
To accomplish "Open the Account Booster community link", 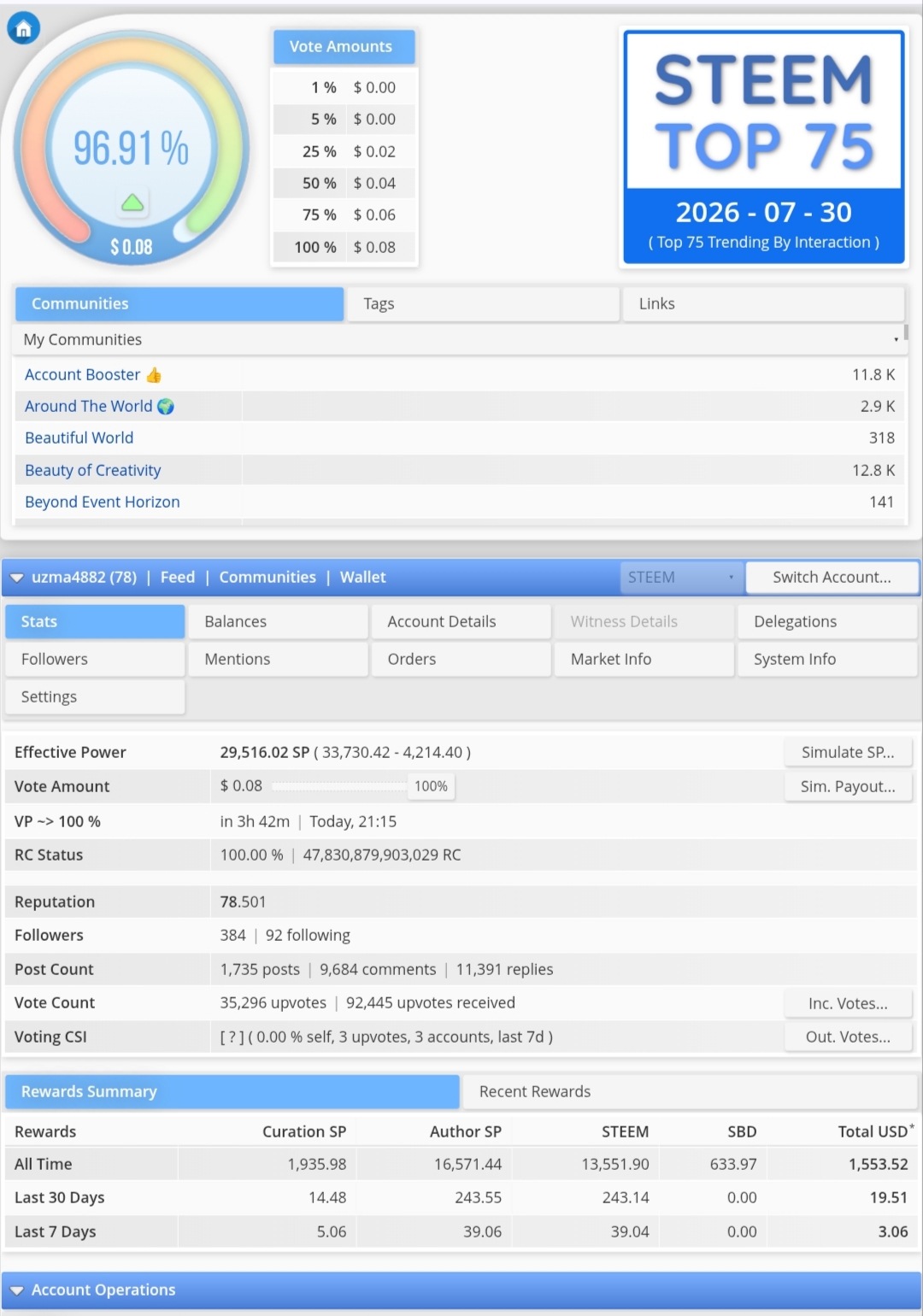I will [92, 374].
